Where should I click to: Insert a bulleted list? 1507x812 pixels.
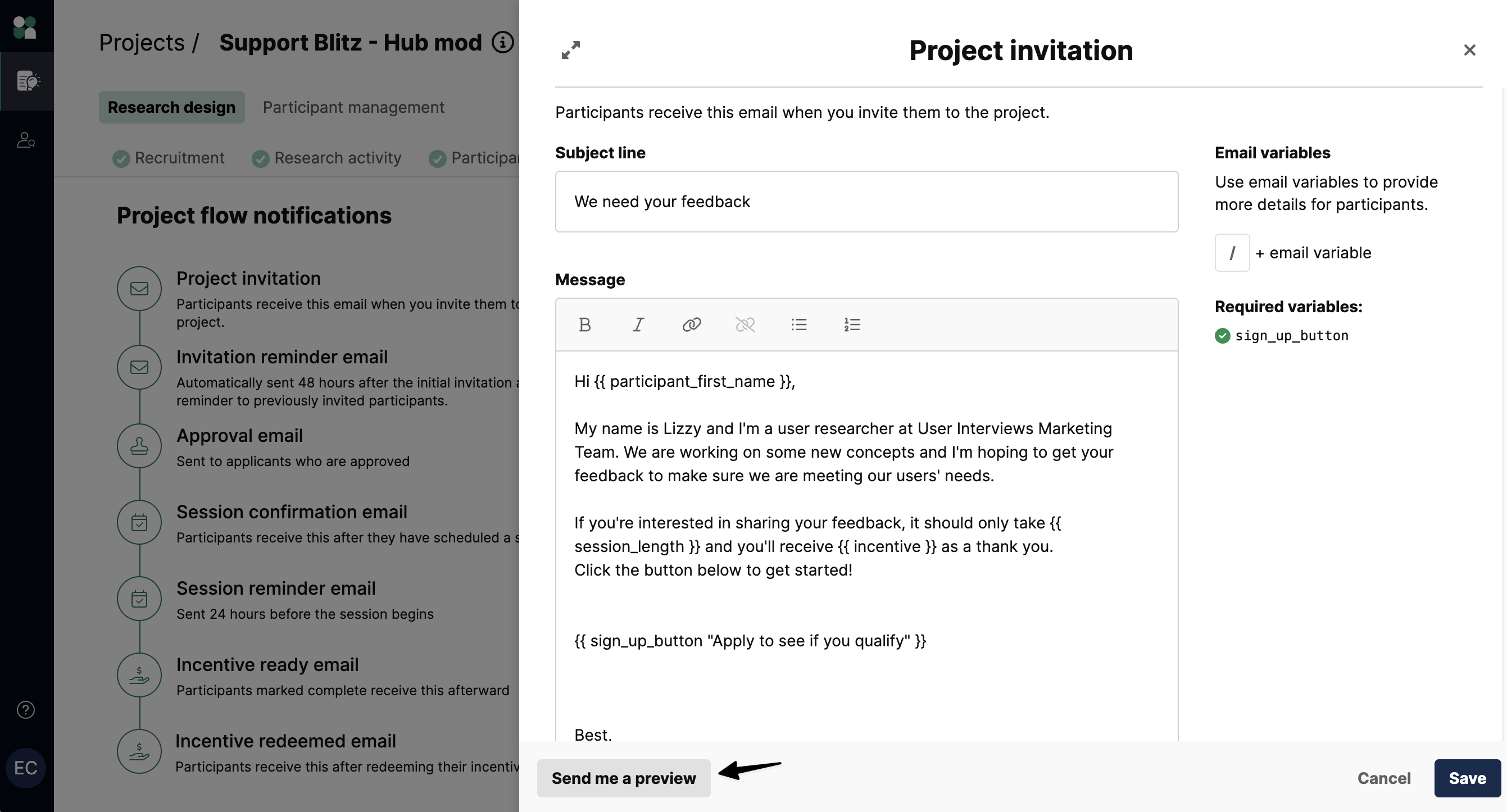[798, 325]
